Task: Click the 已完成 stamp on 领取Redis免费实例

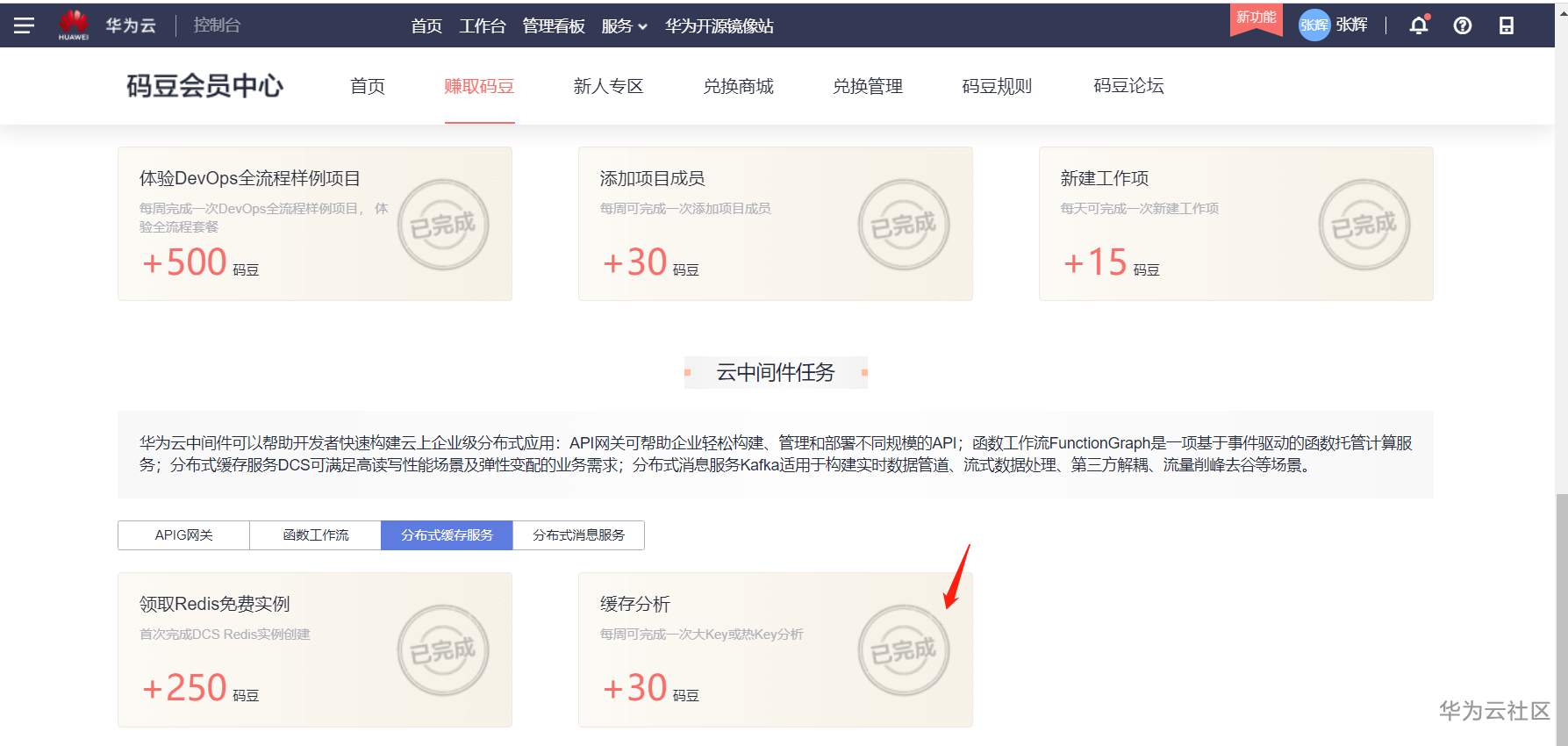Action: coord(443,650)
